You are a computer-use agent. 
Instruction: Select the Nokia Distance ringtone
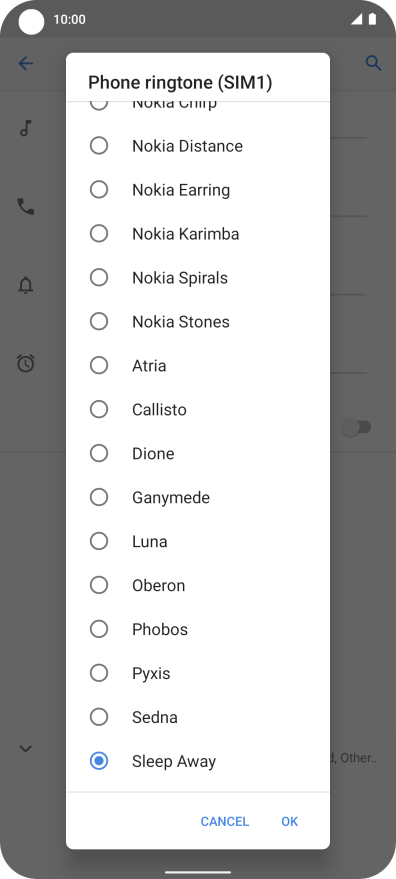point(198,146)
